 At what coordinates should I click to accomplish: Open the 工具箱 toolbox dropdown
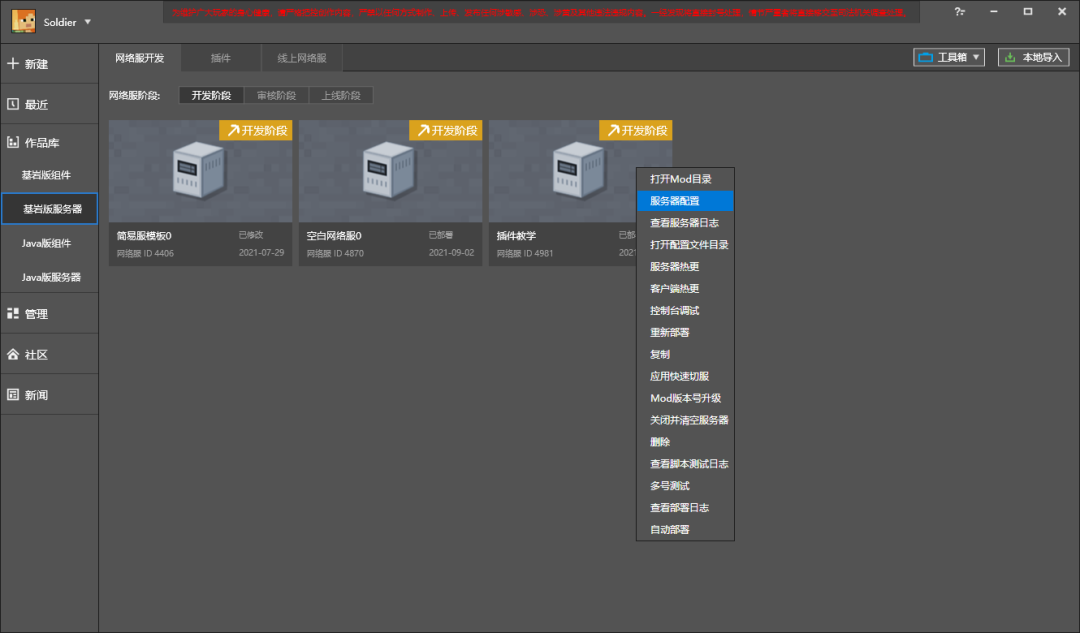coord(948,58)
